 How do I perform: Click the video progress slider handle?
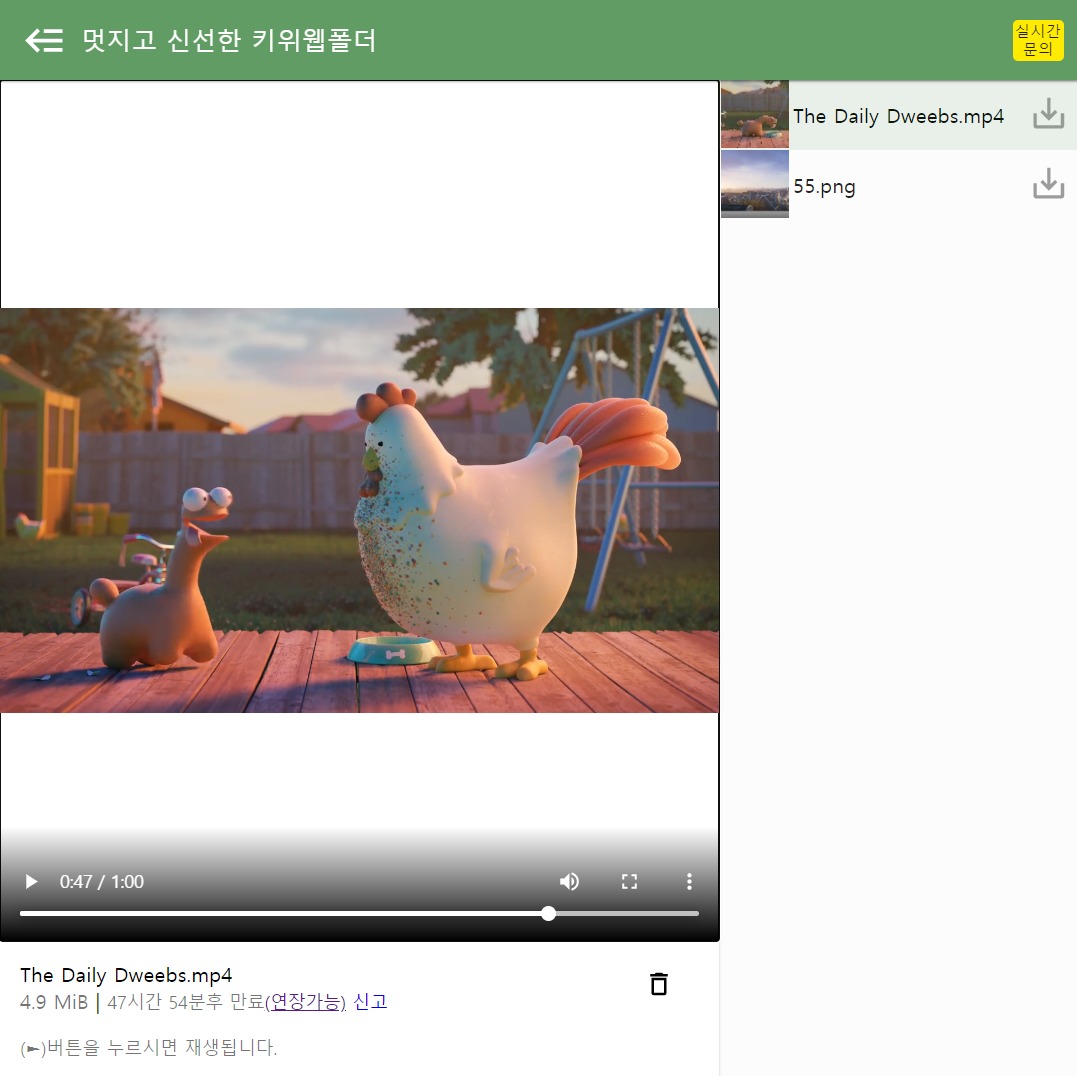548,914
